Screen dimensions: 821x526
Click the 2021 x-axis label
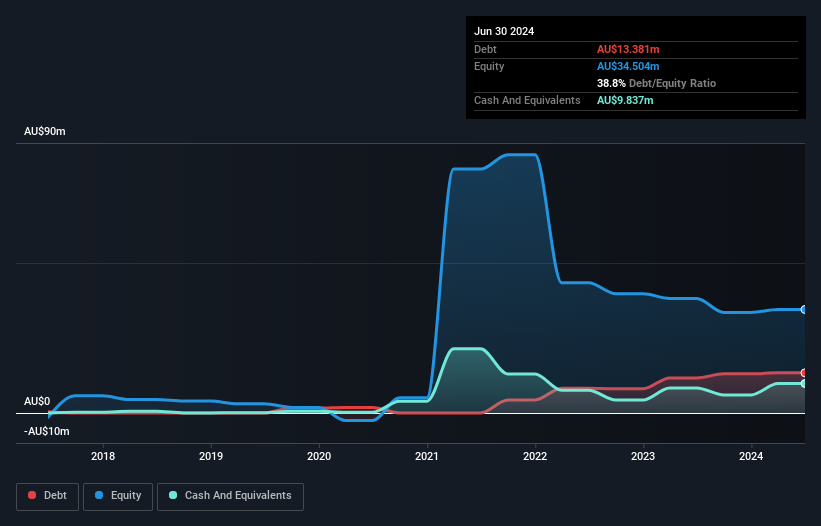point(427,456)
